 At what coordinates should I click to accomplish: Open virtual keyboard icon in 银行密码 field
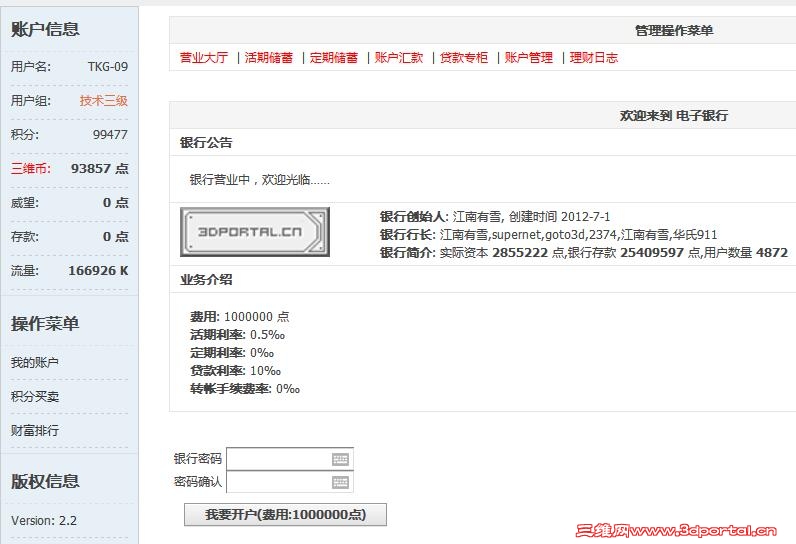340,459
